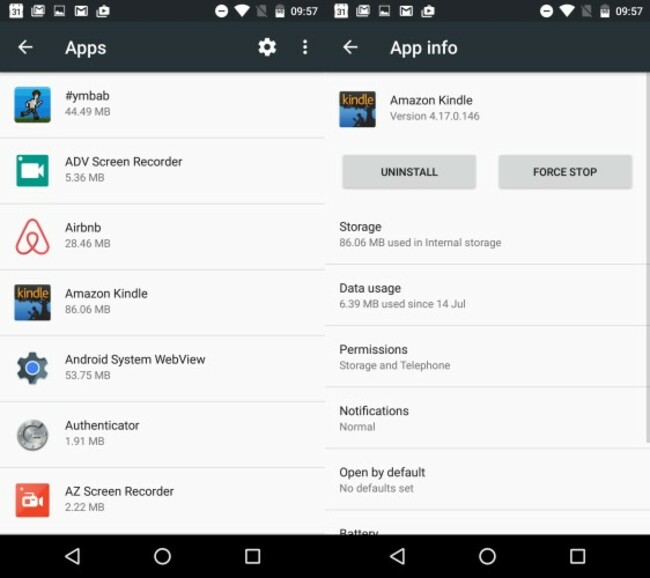Select Amazon Kindle in Apps list

tap(106, 294)
